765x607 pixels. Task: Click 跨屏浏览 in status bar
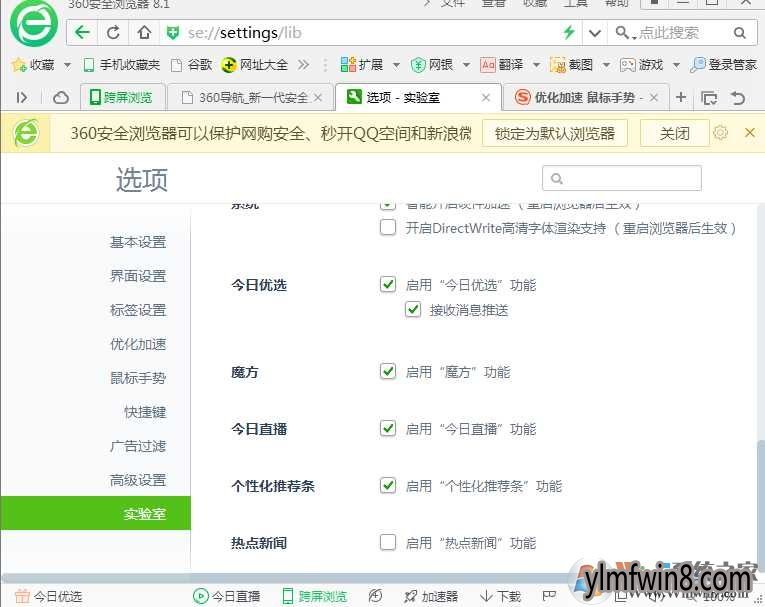(x=315, y=596)
